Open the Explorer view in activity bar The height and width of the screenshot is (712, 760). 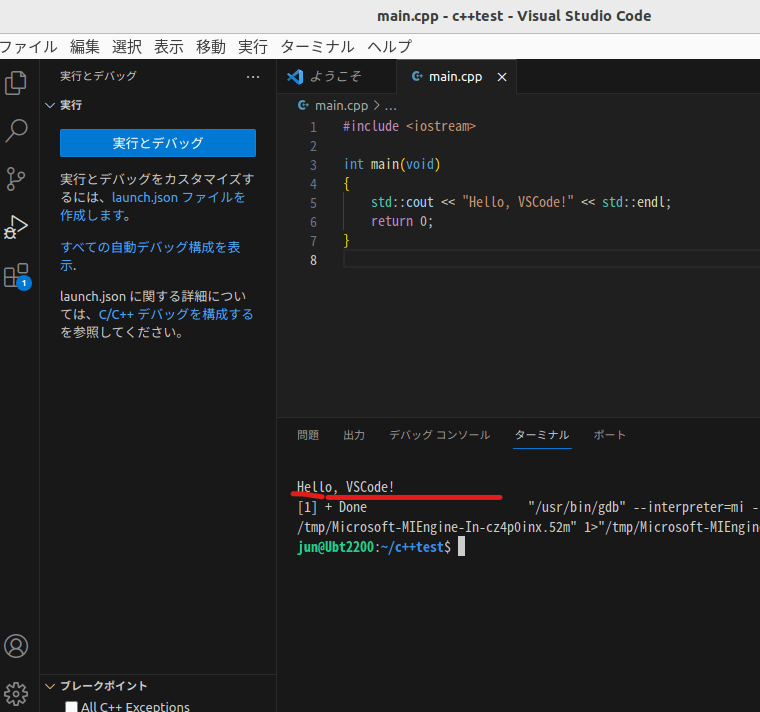click(16, 83)
